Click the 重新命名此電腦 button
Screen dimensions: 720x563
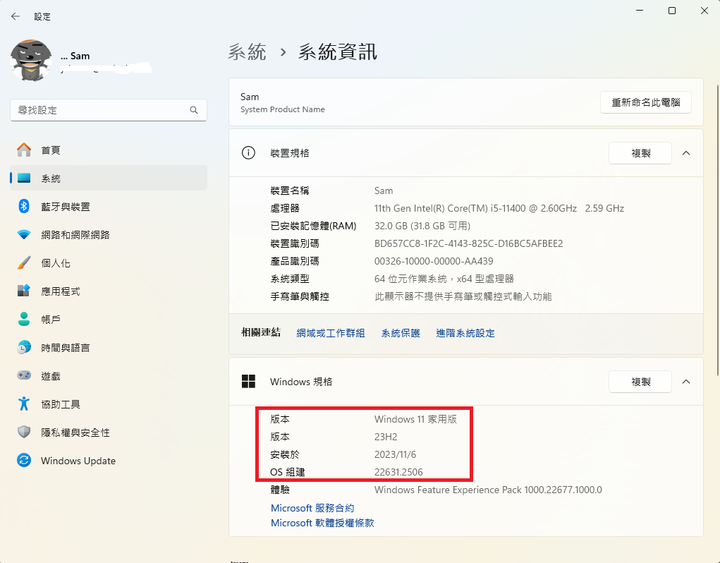tap(646, 102)
